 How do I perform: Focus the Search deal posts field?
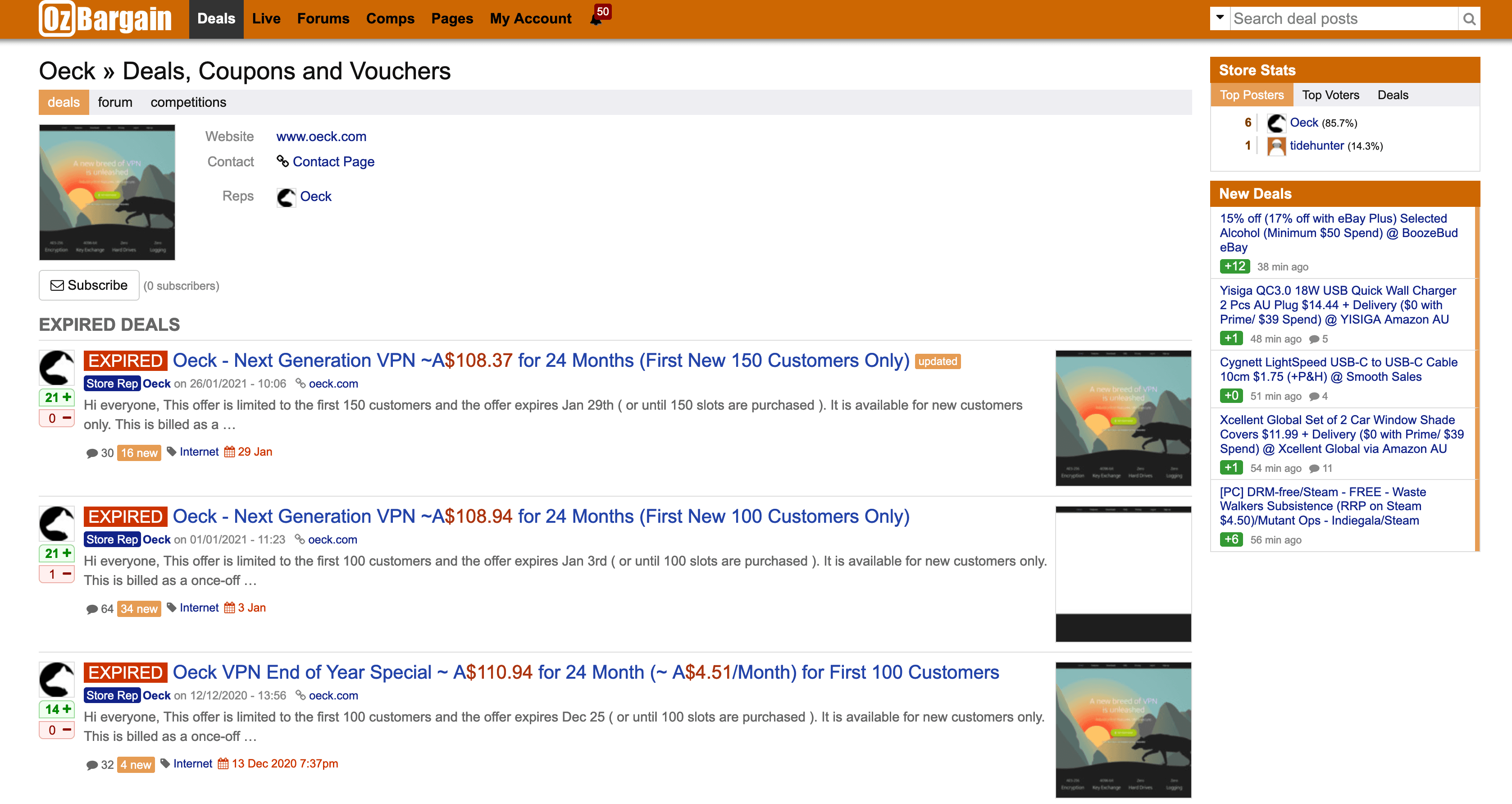click(x=1344, y=19)
